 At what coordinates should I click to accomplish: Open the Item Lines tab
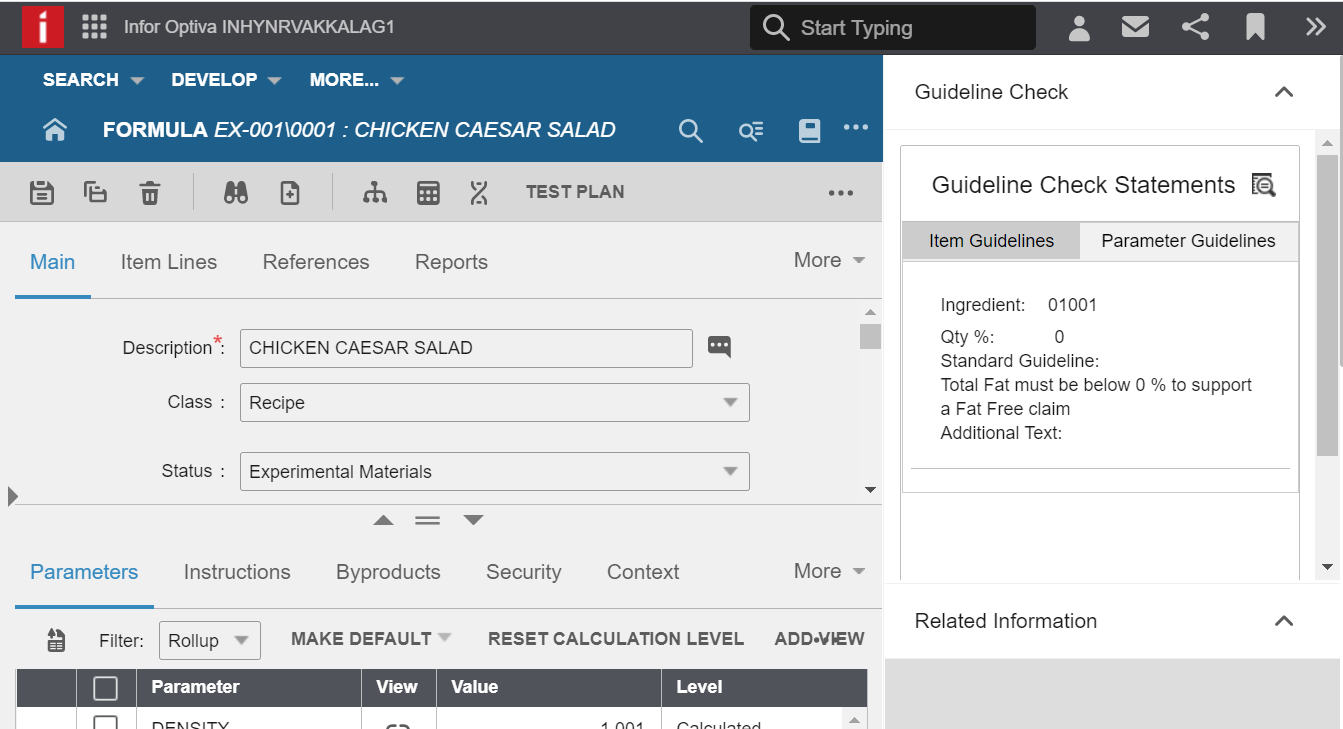pos(168,262)
